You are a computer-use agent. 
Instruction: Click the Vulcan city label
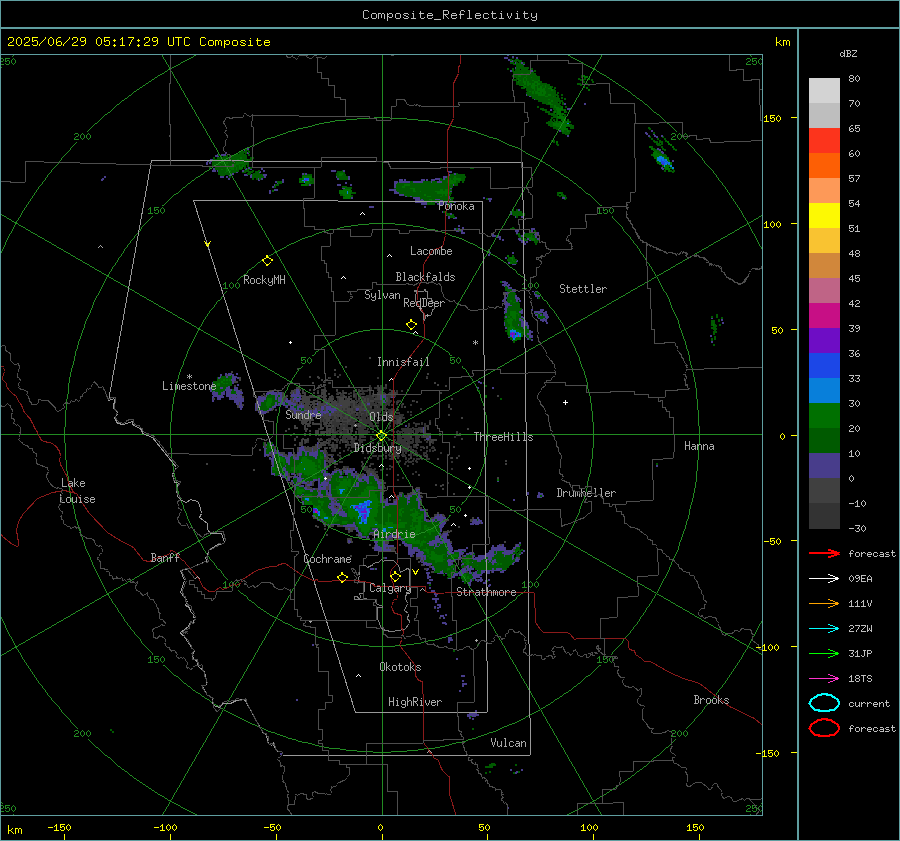tap(508, 743)
